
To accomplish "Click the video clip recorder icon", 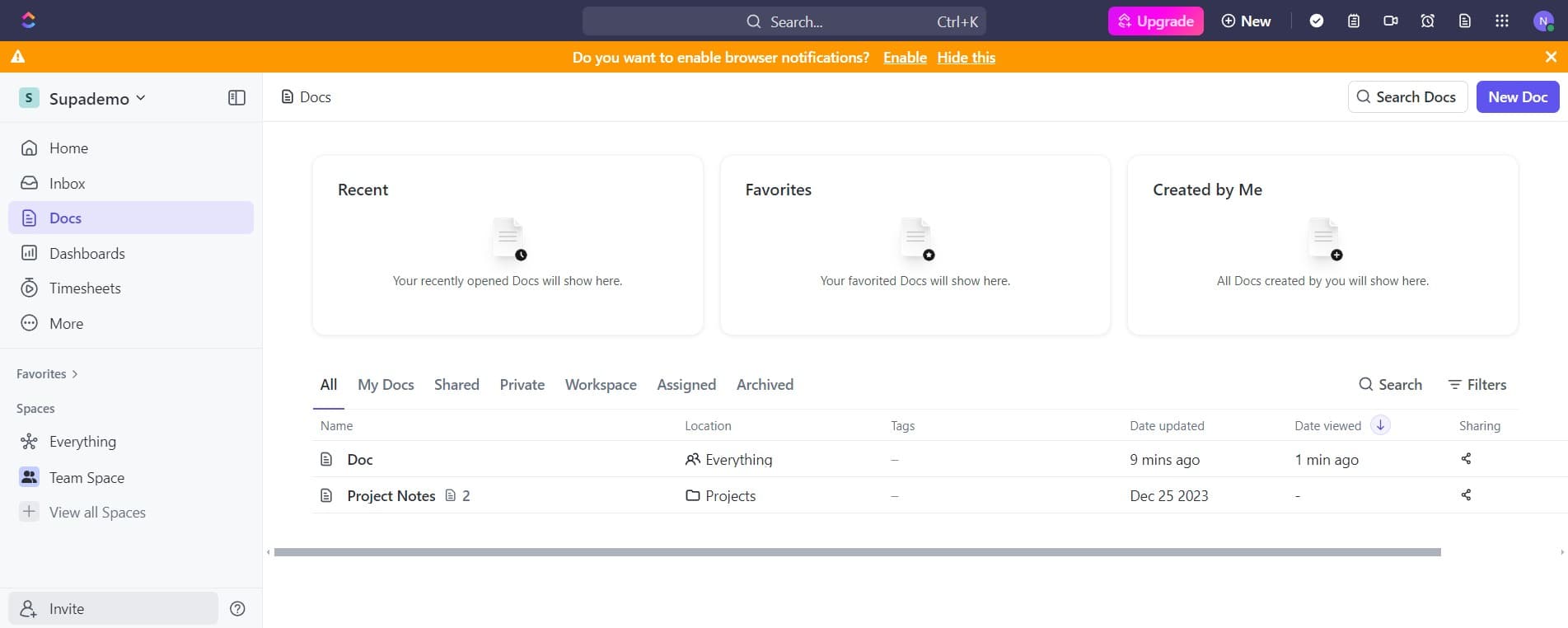I will [x=1391, y=21].
